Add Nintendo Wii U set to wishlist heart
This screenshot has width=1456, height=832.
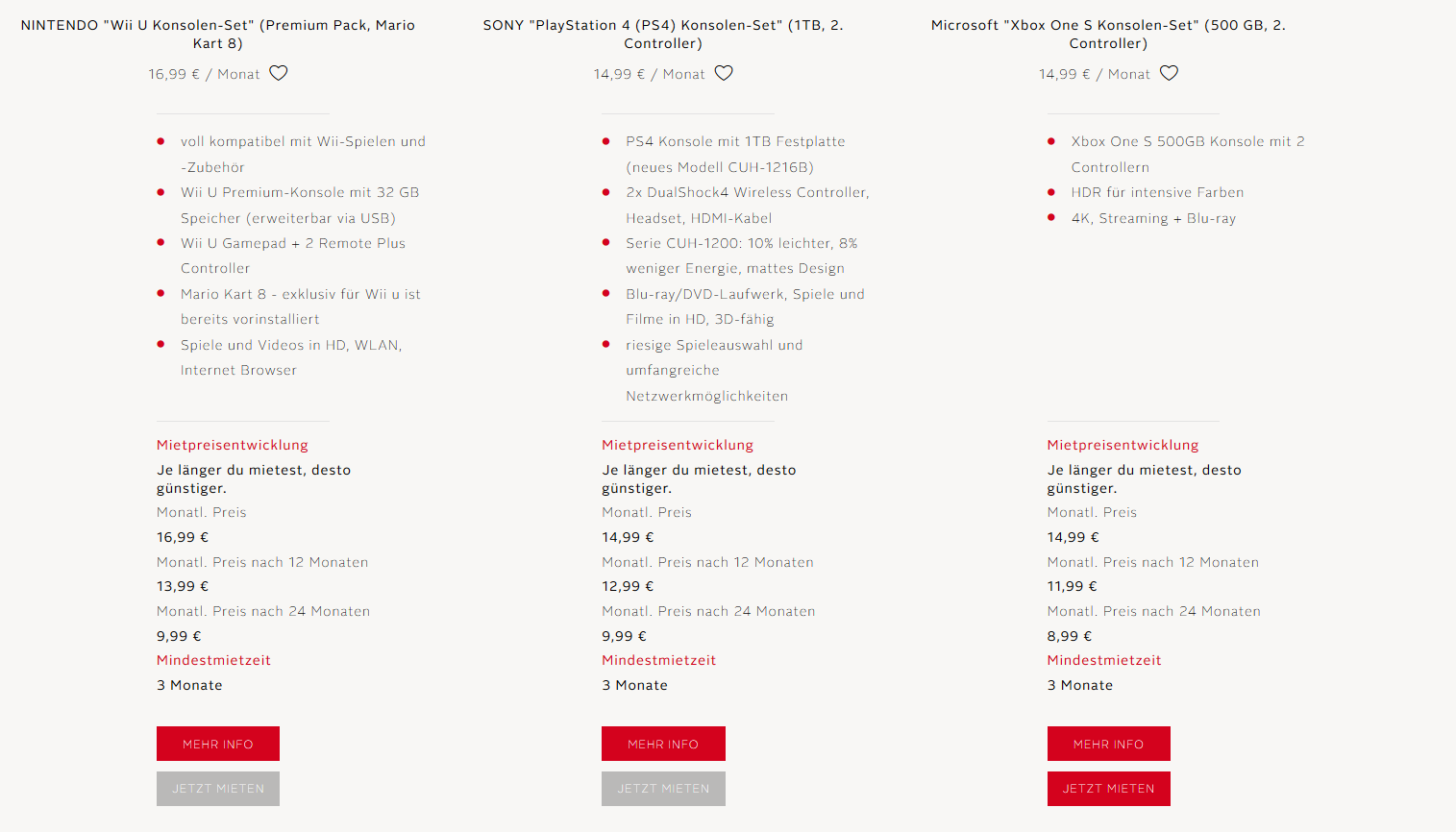(279, 73)
